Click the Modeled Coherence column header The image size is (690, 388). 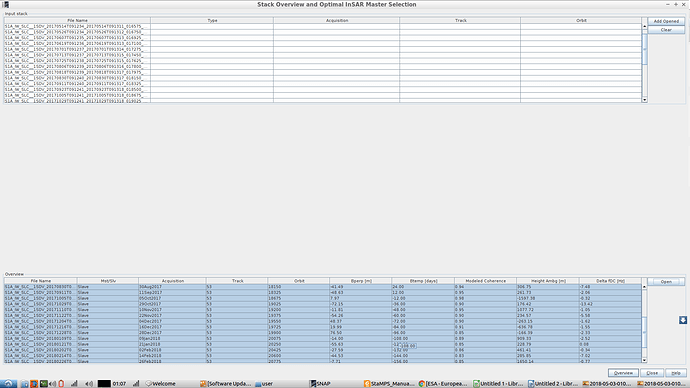pos(485,281)
